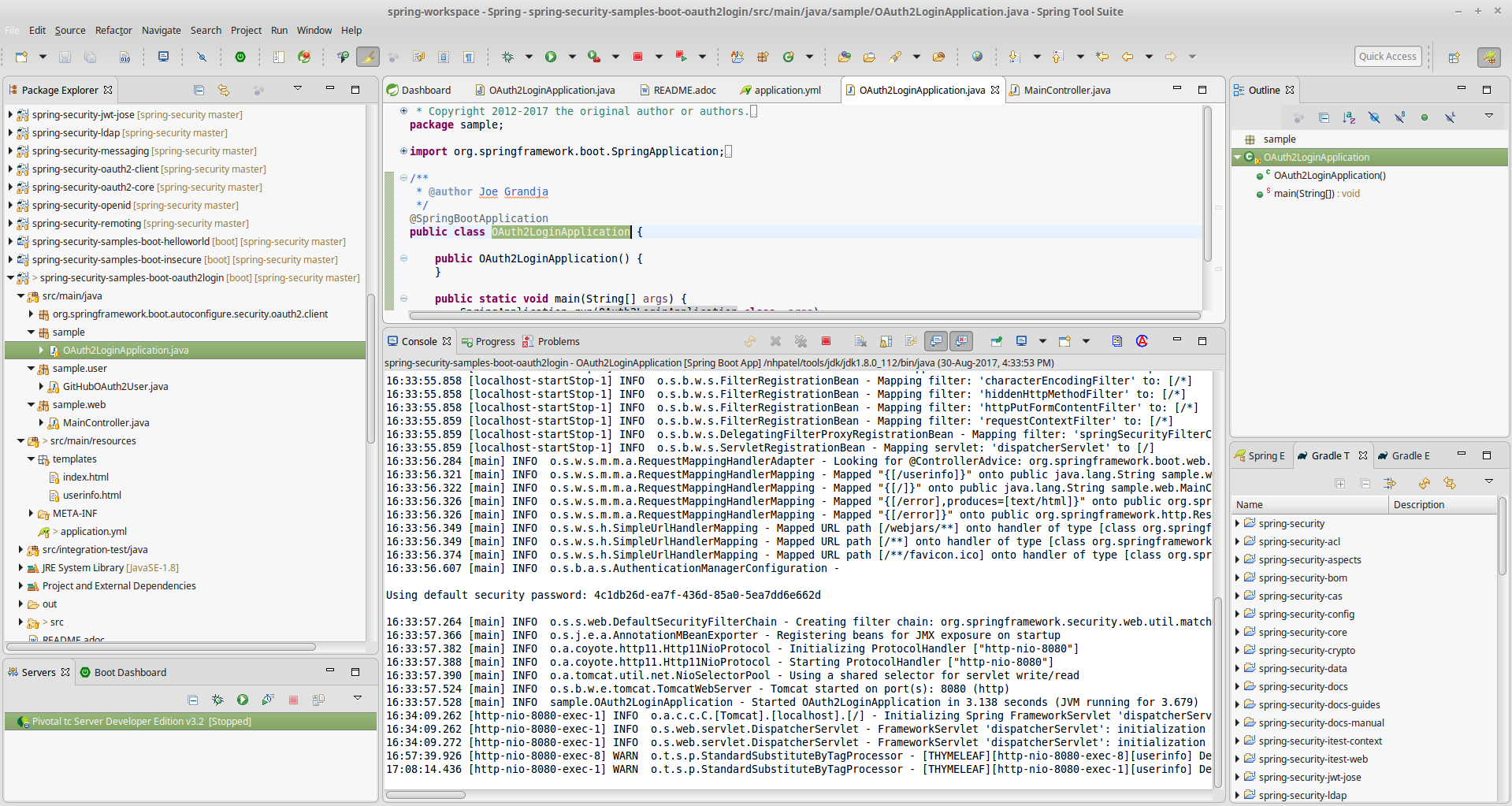Open the Run button dropdown menu
This screenshot has height=806, width=1512.
(x=572, y=57)
